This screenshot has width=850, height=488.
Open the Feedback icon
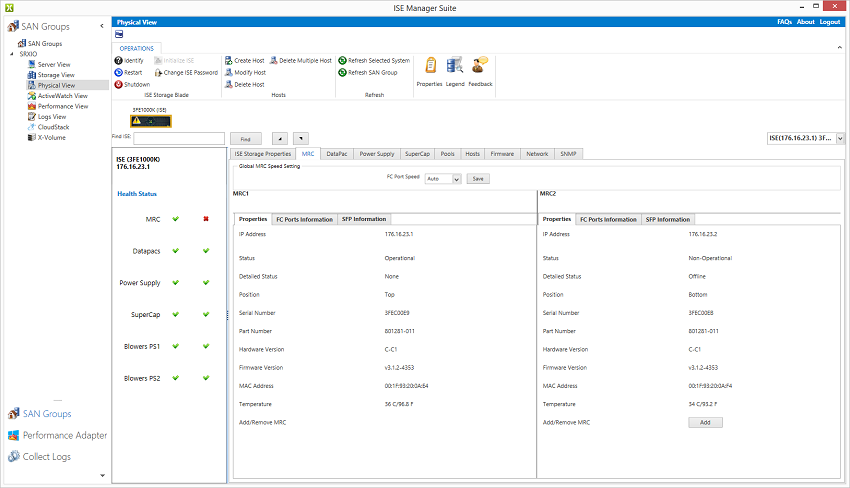click(480, 66)
